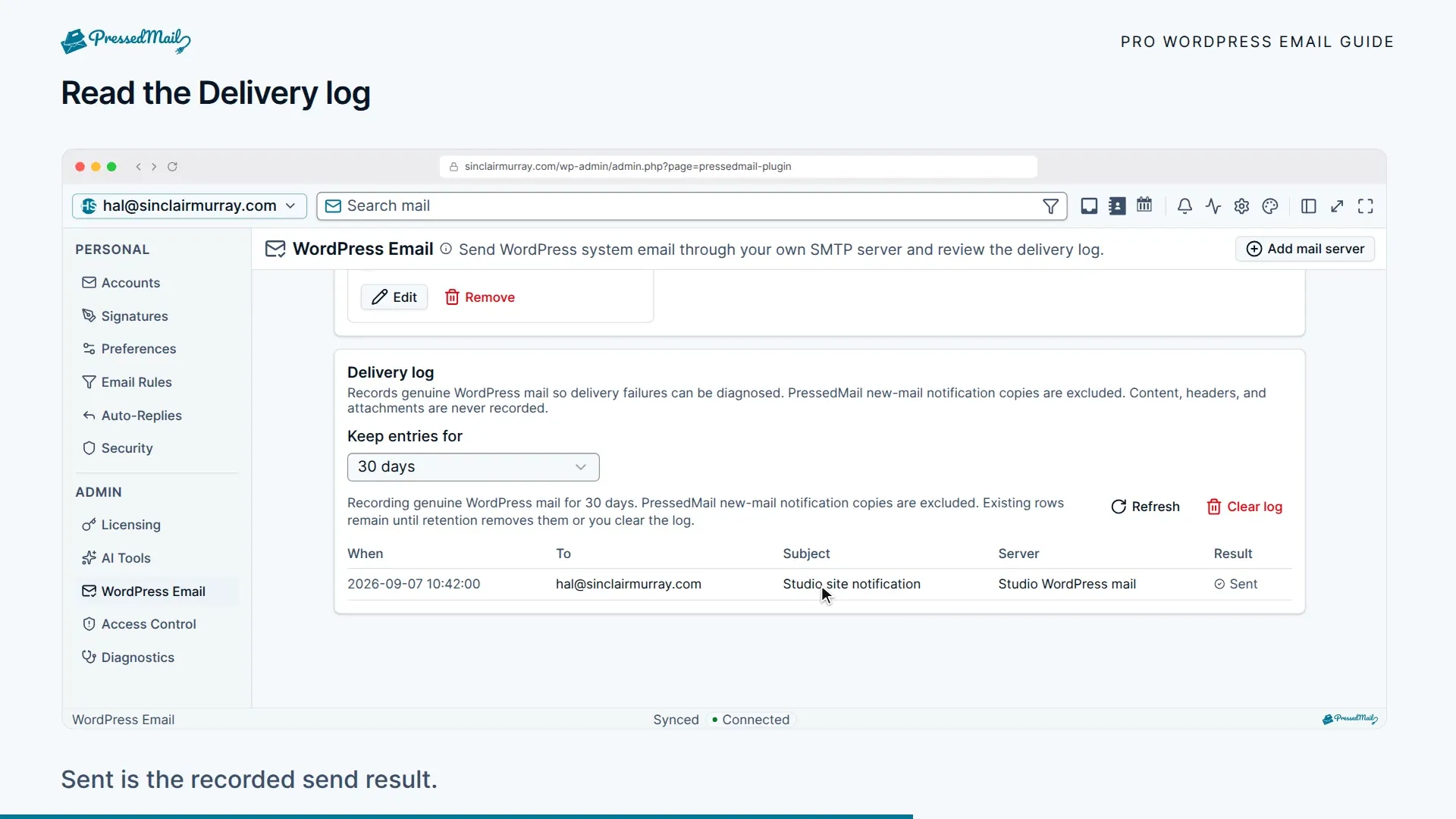
Task: Click the notifications bell icon
Action: click(1185, 206)
